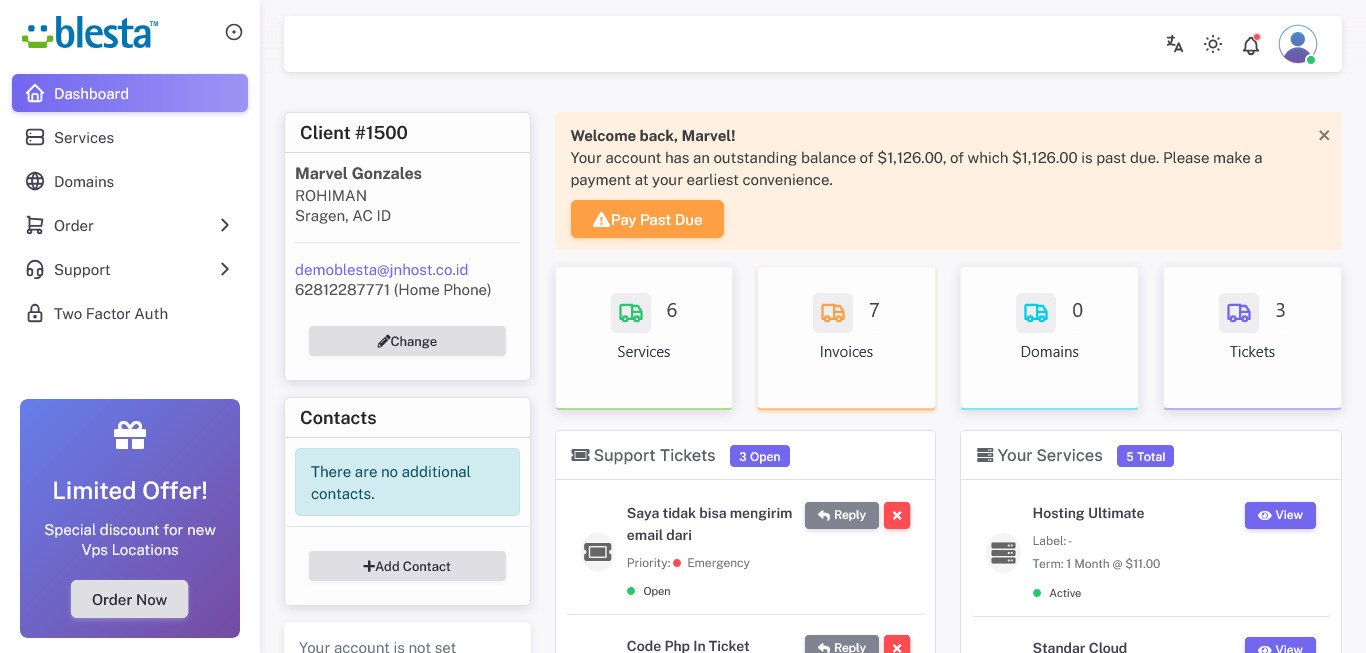1366x653 pixels.
Task: Open the notifications bell
Action: (1251, 45)
